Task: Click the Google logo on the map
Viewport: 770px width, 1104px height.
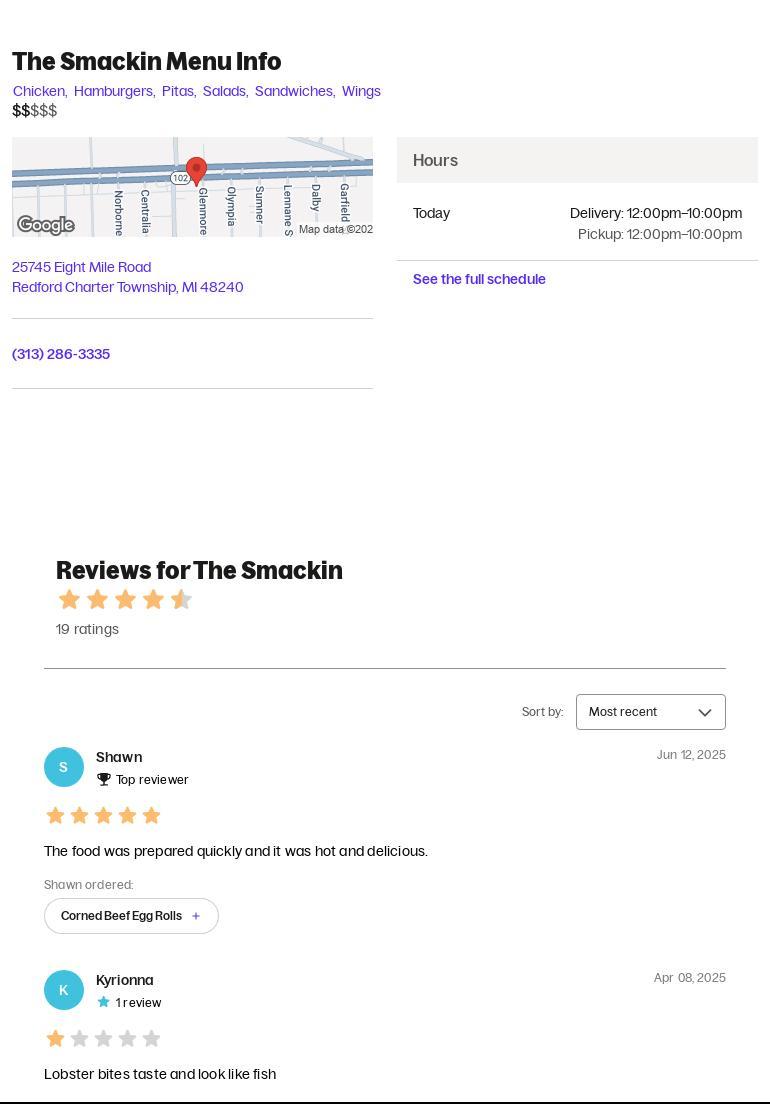Action: point(46,225)
